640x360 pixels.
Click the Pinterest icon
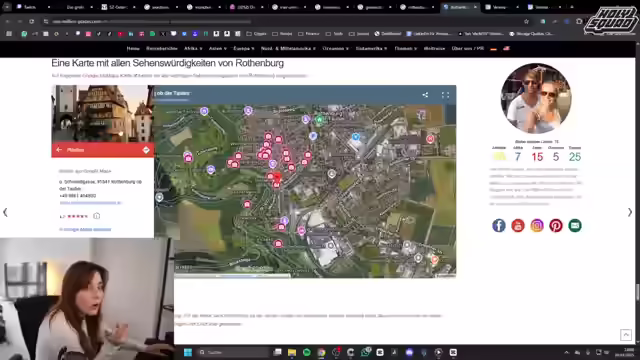coord(556,225)
